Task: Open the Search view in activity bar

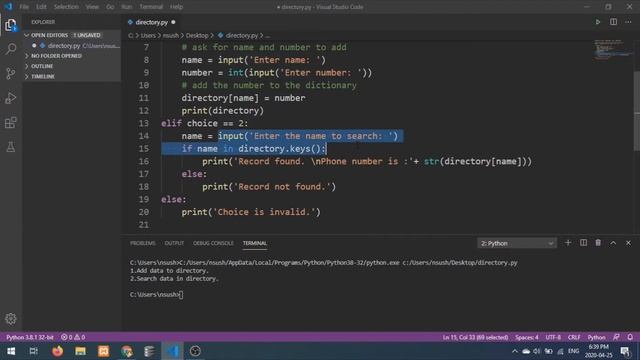Action: click(x=11, y=49)
